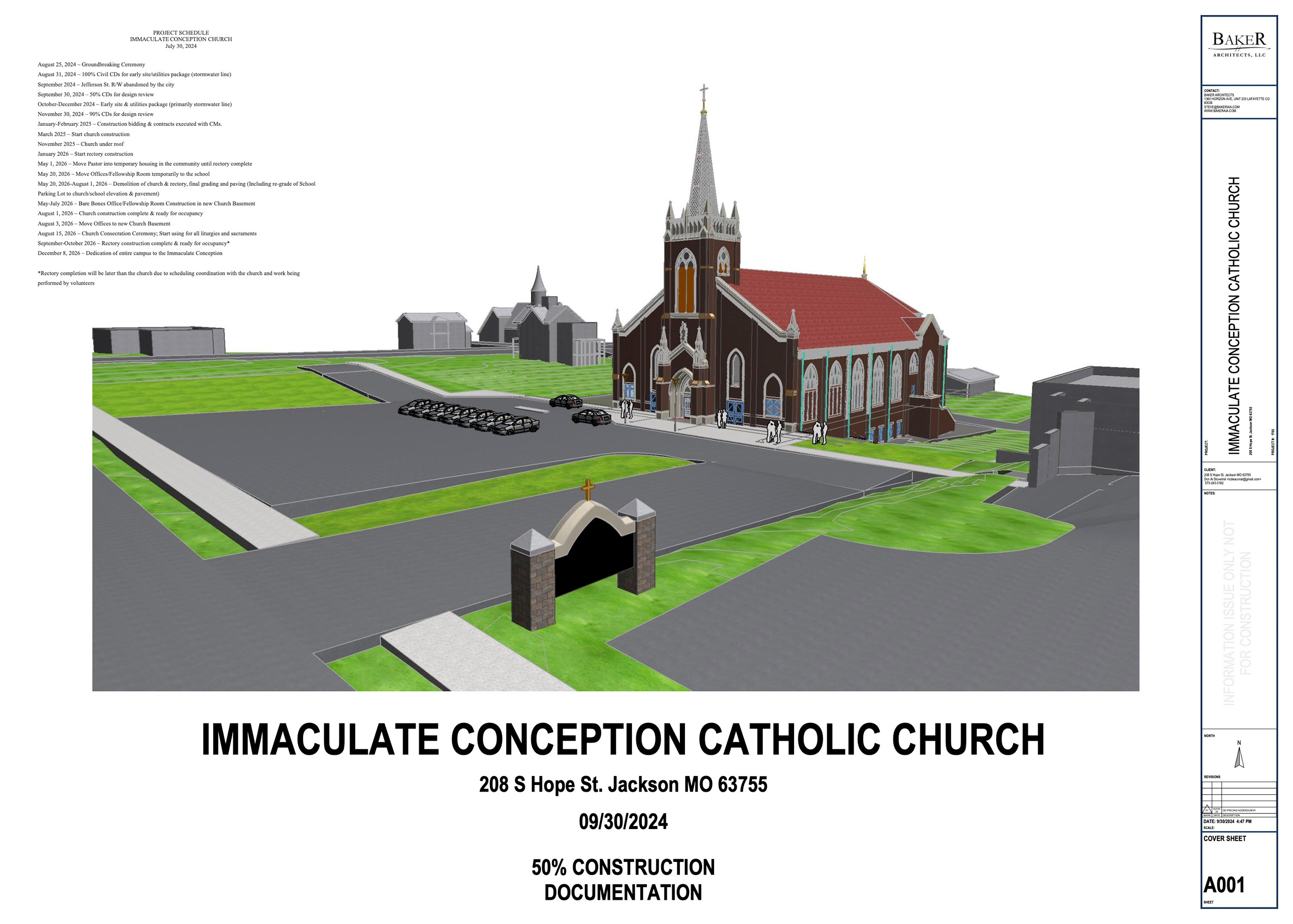Click the cross atop the entrance gate
Screen dimensions: 1293x924
point(587,488)
